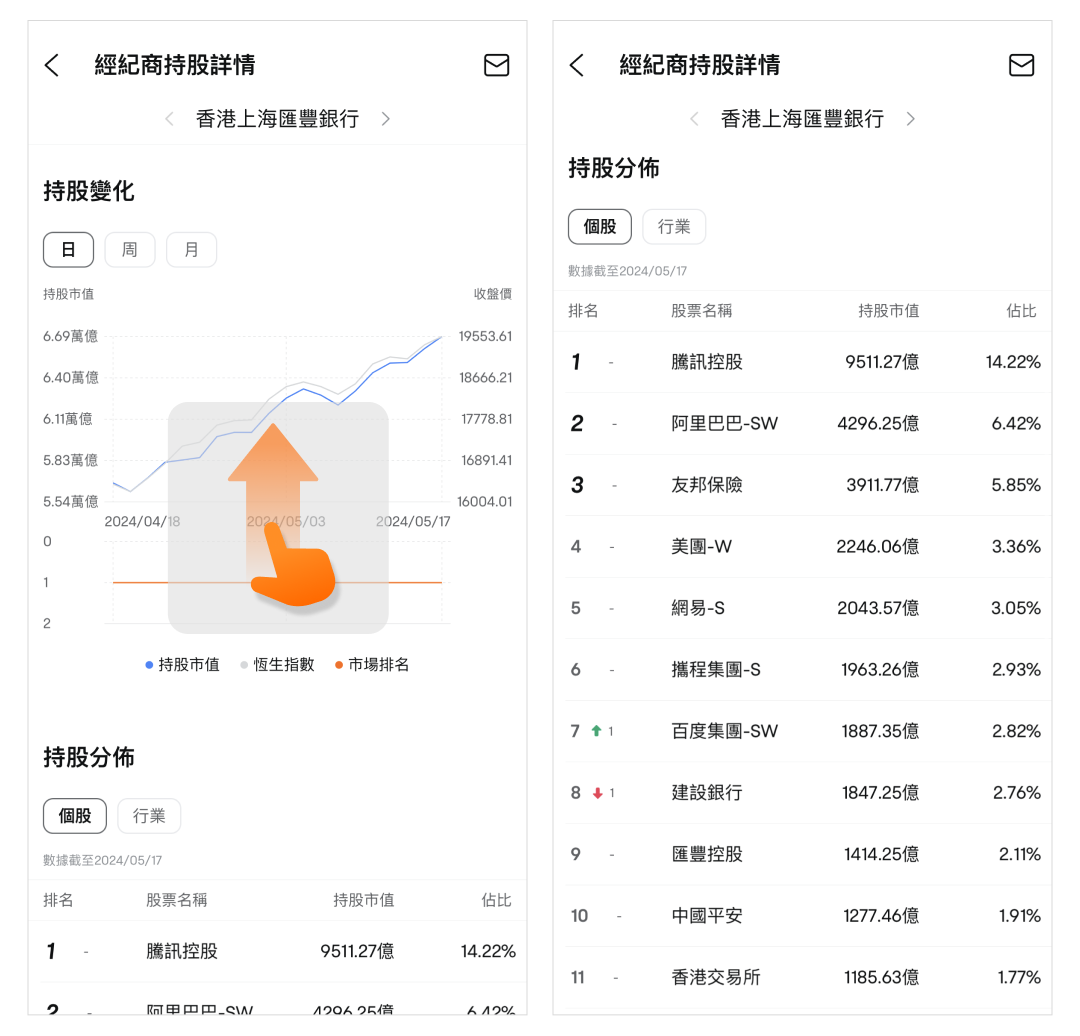Toggle the orange 市場排名 legend item
Image resolution: width=1080 pixels, height=1036 pixels.
pos(371,665)
